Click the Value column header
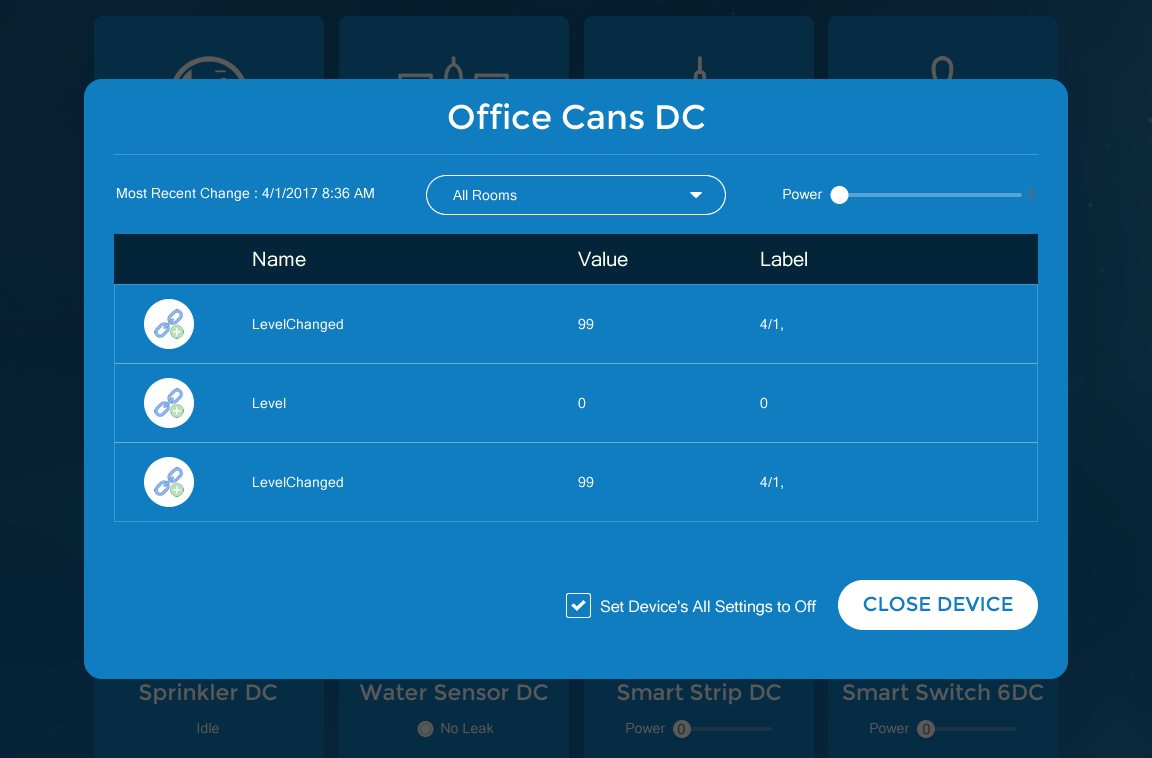Viewport: 1152px width, 758px height. [x=603, y=259]
